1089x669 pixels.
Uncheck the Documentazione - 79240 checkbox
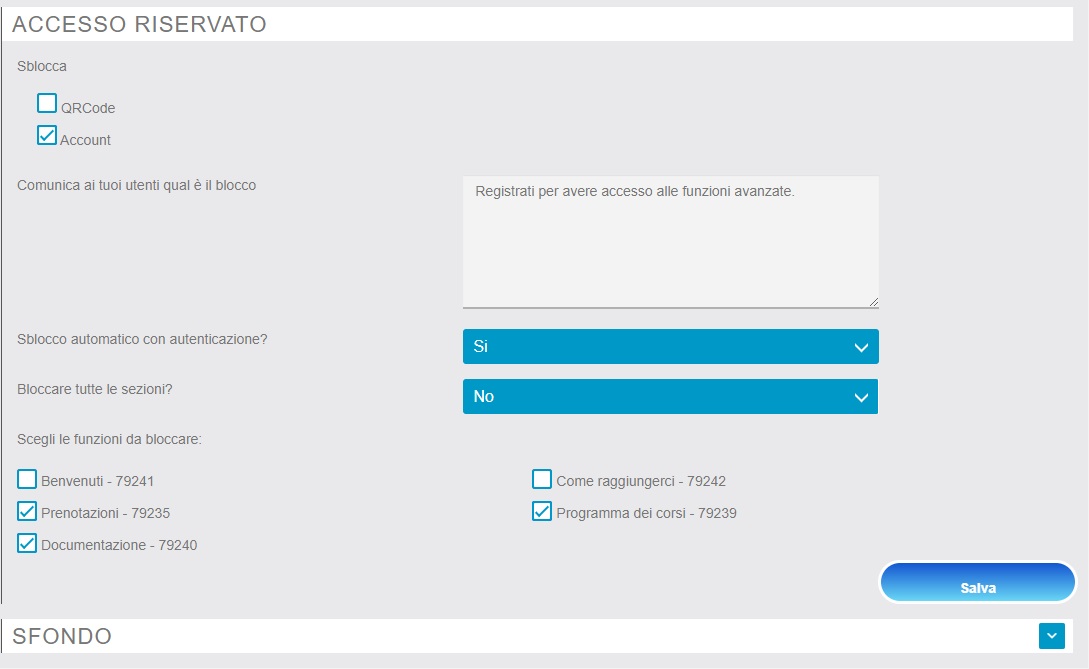point(27,544)
